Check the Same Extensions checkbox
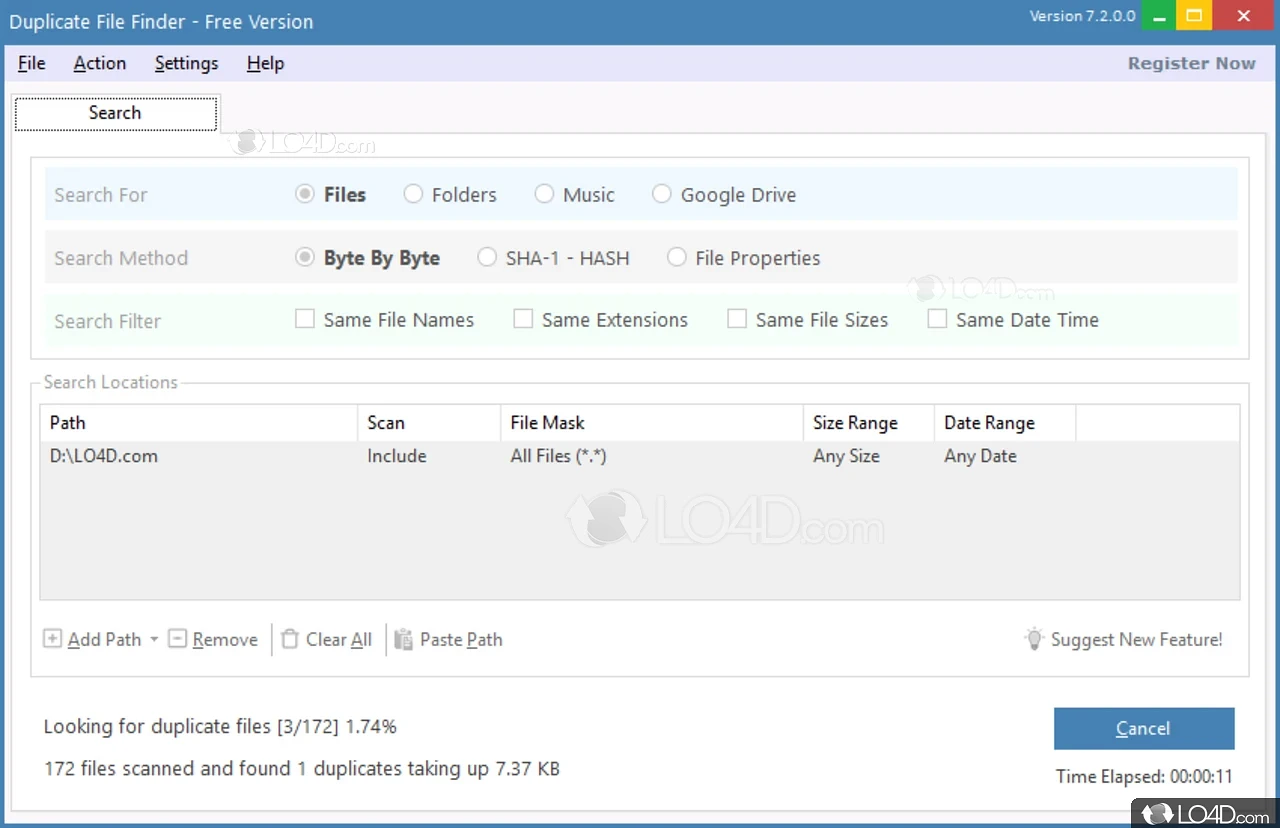The width and height of the screenshot is (1280, 828). (x=523, y=318)
